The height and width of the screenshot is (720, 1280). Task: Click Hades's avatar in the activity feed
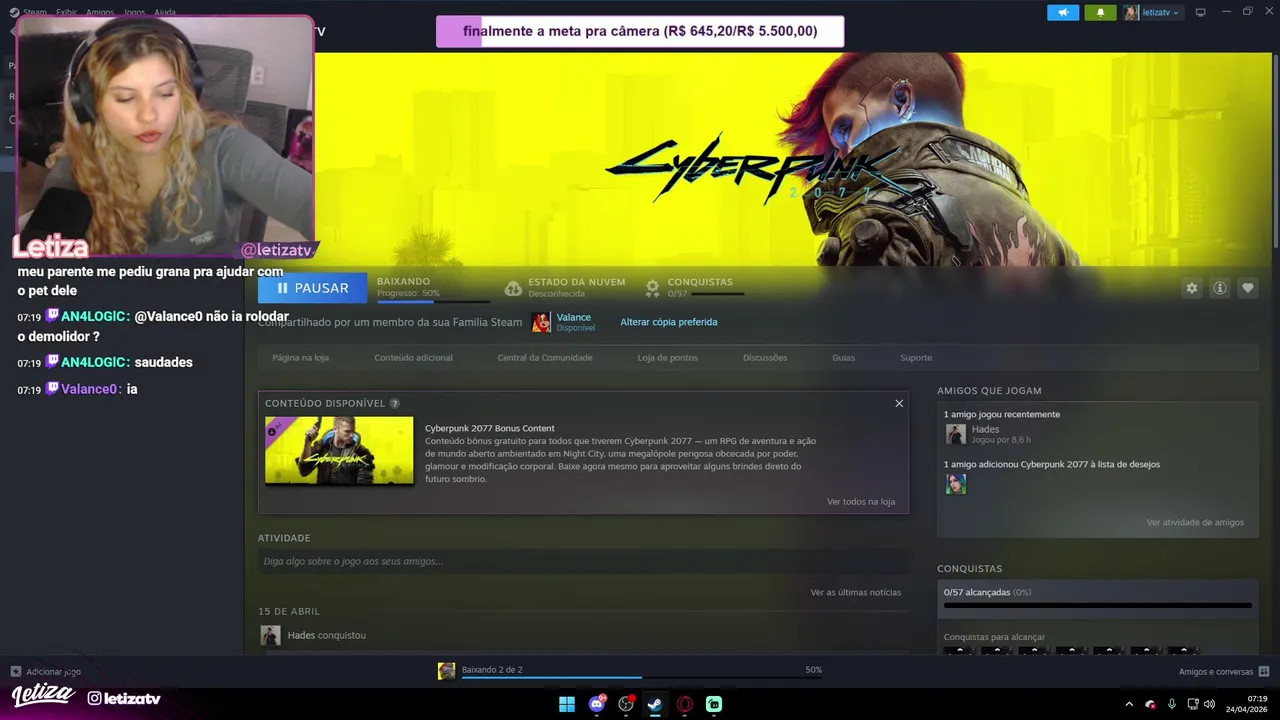(270, 635)
